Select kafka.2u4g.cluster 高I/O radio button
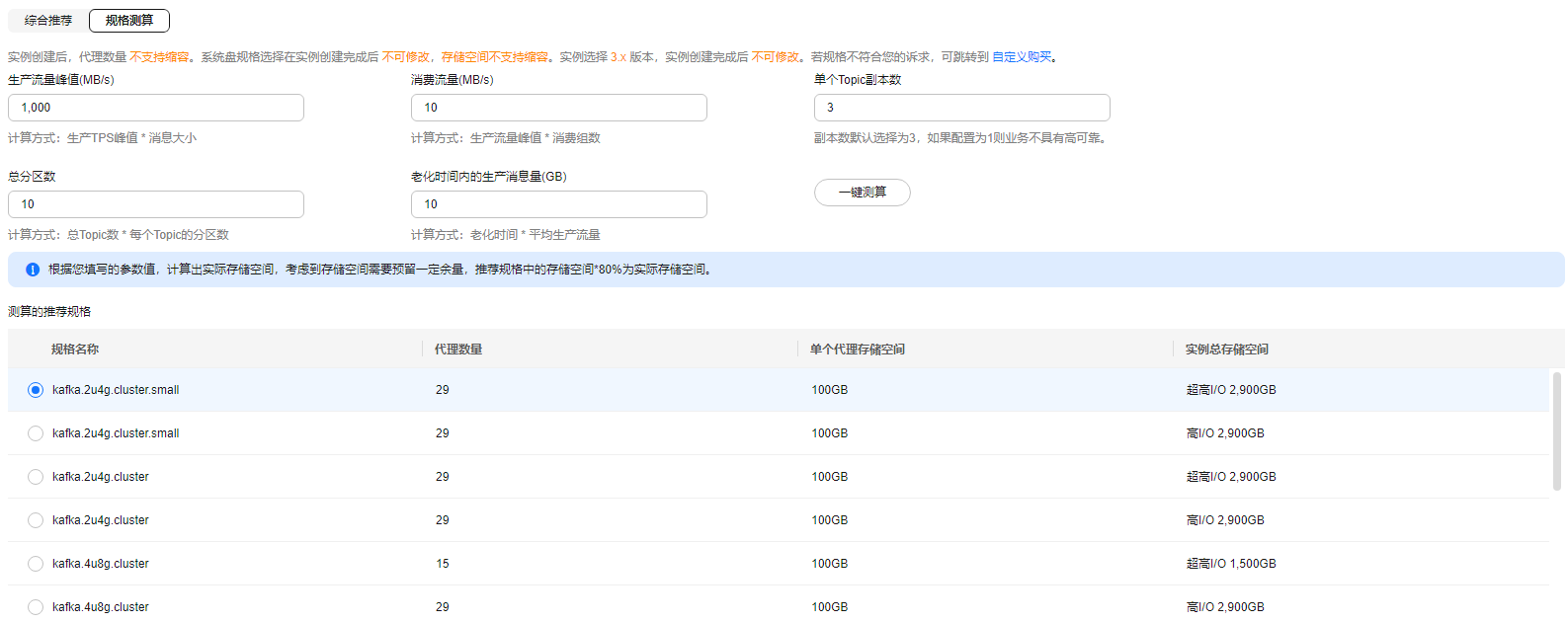Screen dimensions: 1568x623 [x=36, y=520]
